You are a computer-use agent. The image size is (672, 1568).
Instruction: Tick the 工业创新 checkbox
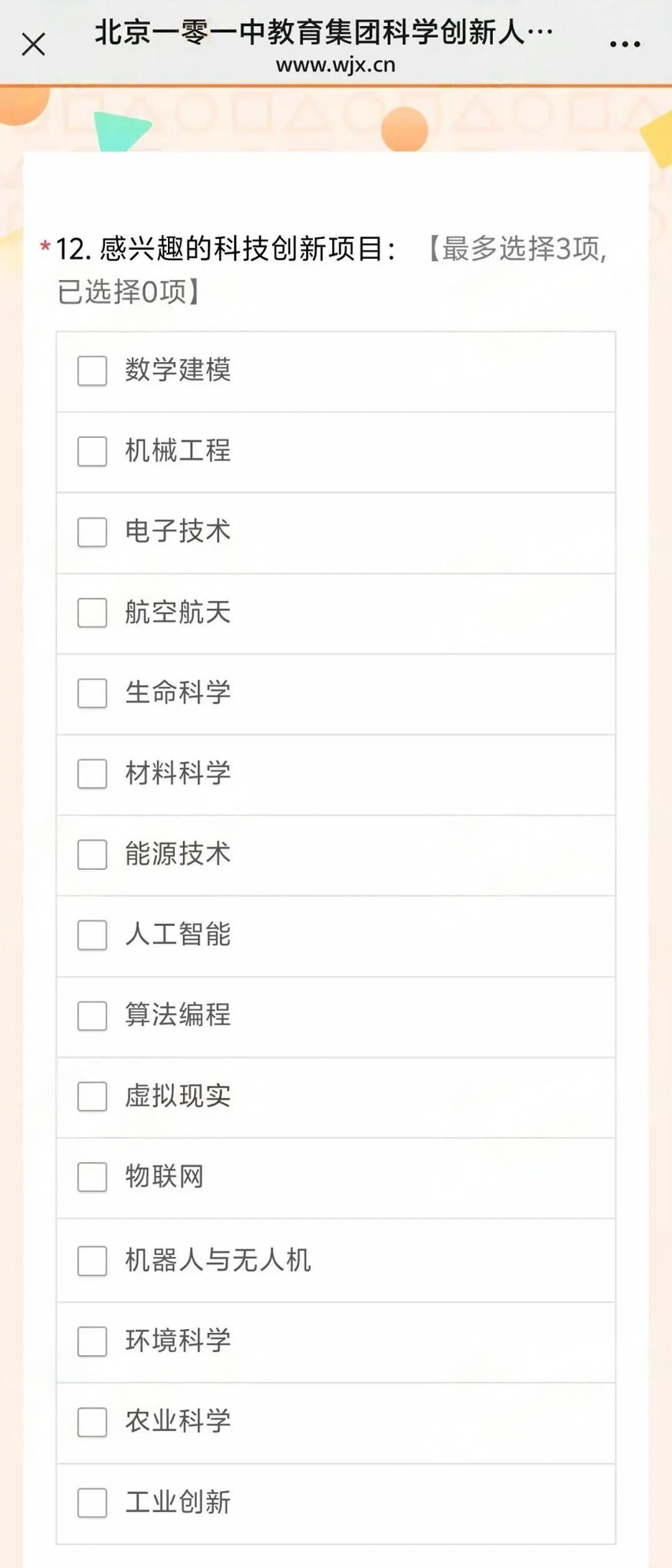pos(92,1503)
